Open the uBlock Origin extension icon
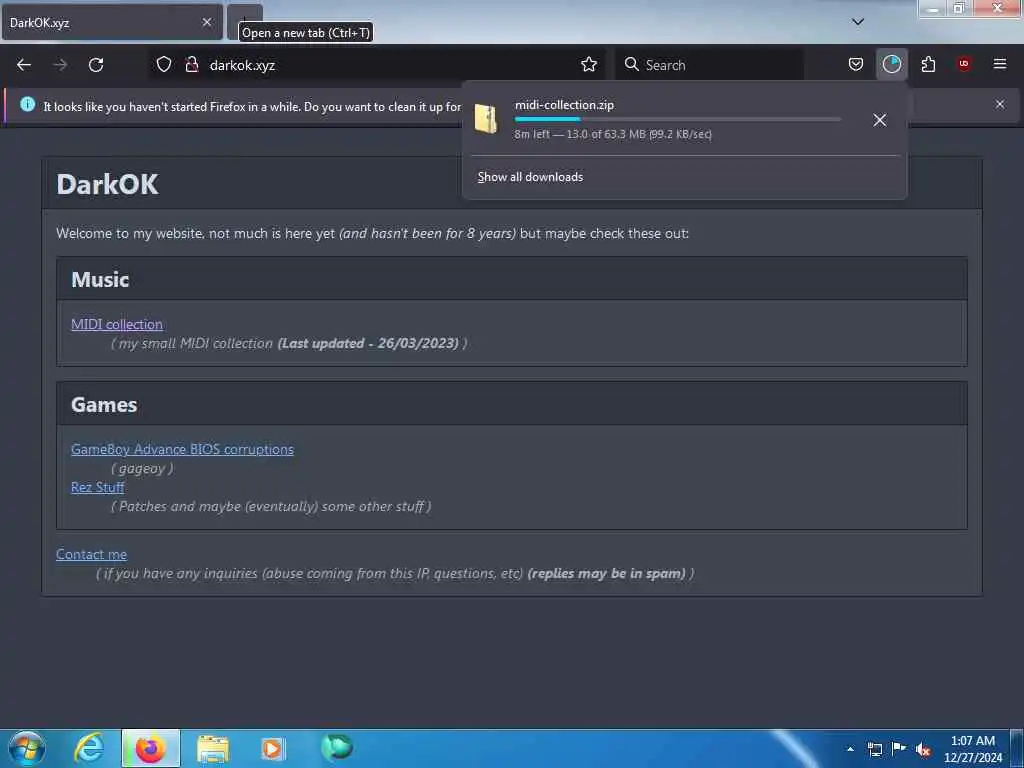 pos(964,64)
